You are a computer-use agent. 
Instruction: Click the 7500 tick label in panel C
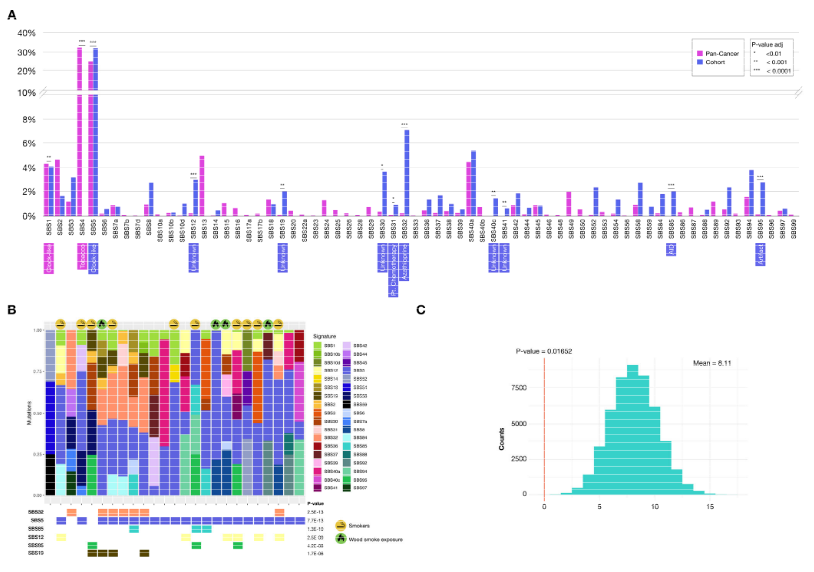click(519, 388)
